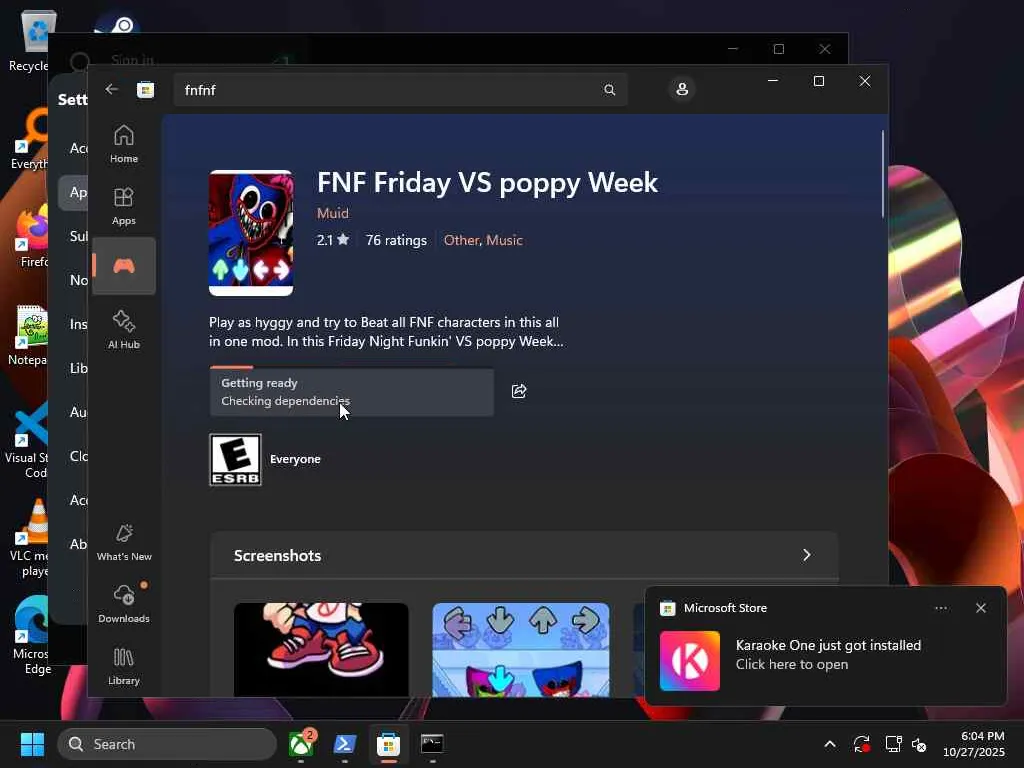Viewport: 1024px width, 768px height.
Task: Select Apps item in Settings window sidebar
Action: (x=73, y=193)
